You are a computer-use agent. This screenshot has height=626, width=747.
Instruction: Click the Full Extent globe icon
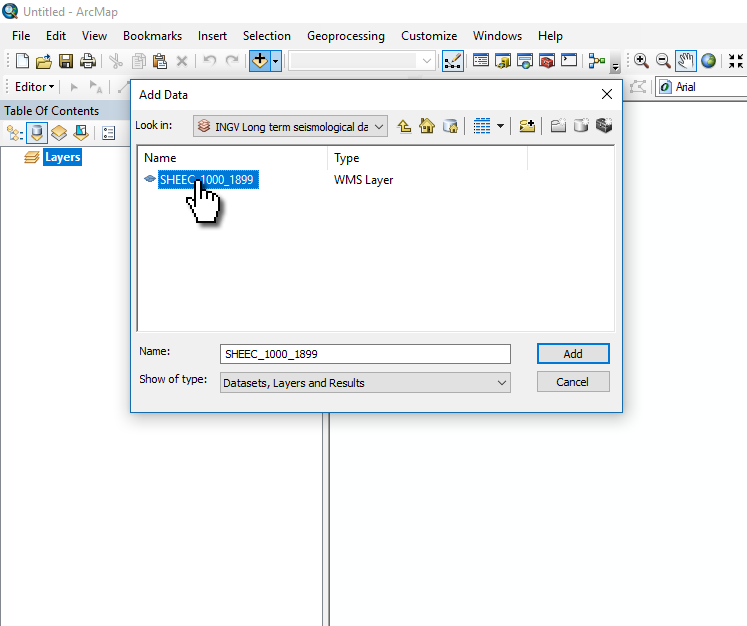coord(708,61)
